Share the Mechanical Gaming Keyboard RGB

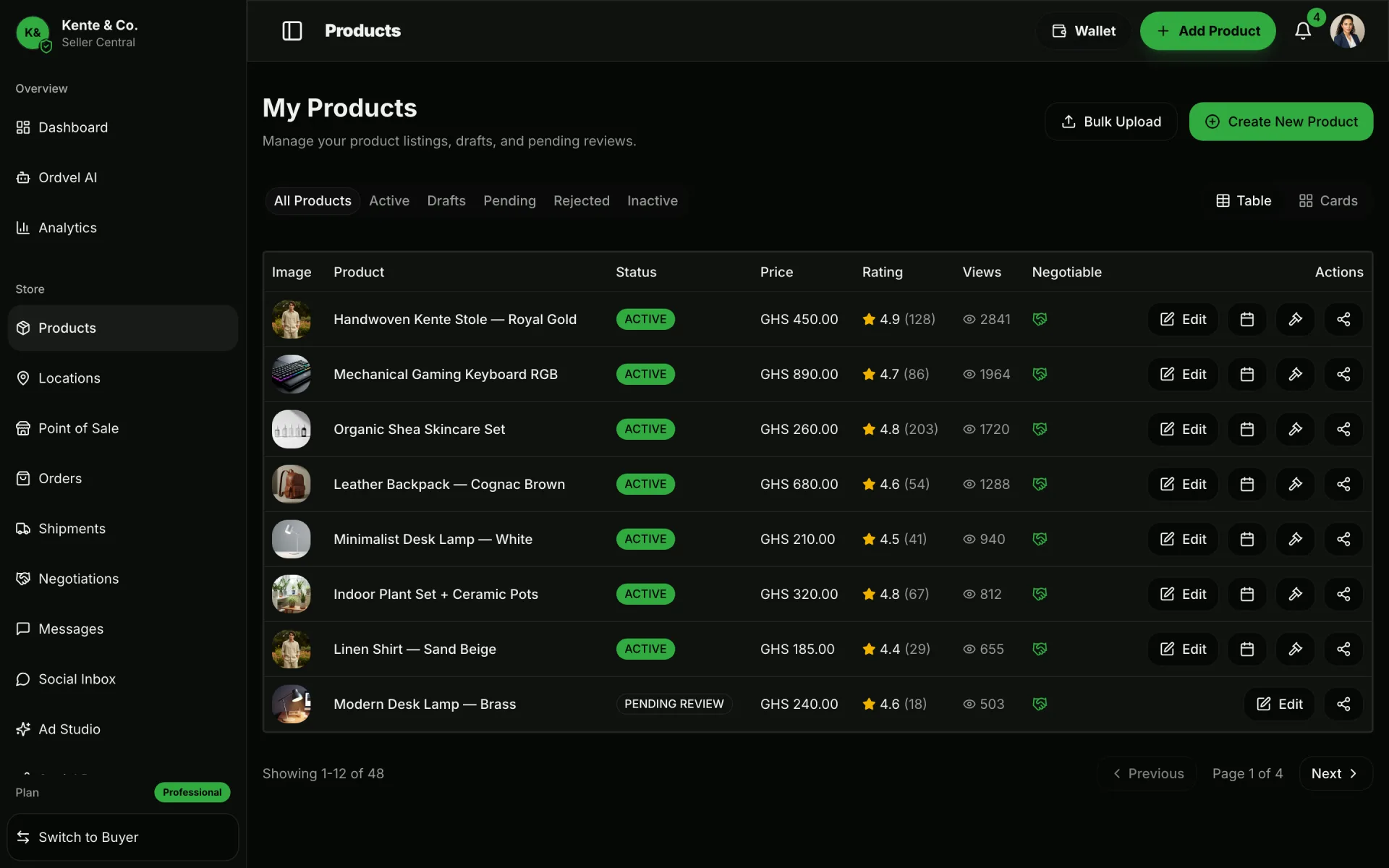[x=1343, y=374]
